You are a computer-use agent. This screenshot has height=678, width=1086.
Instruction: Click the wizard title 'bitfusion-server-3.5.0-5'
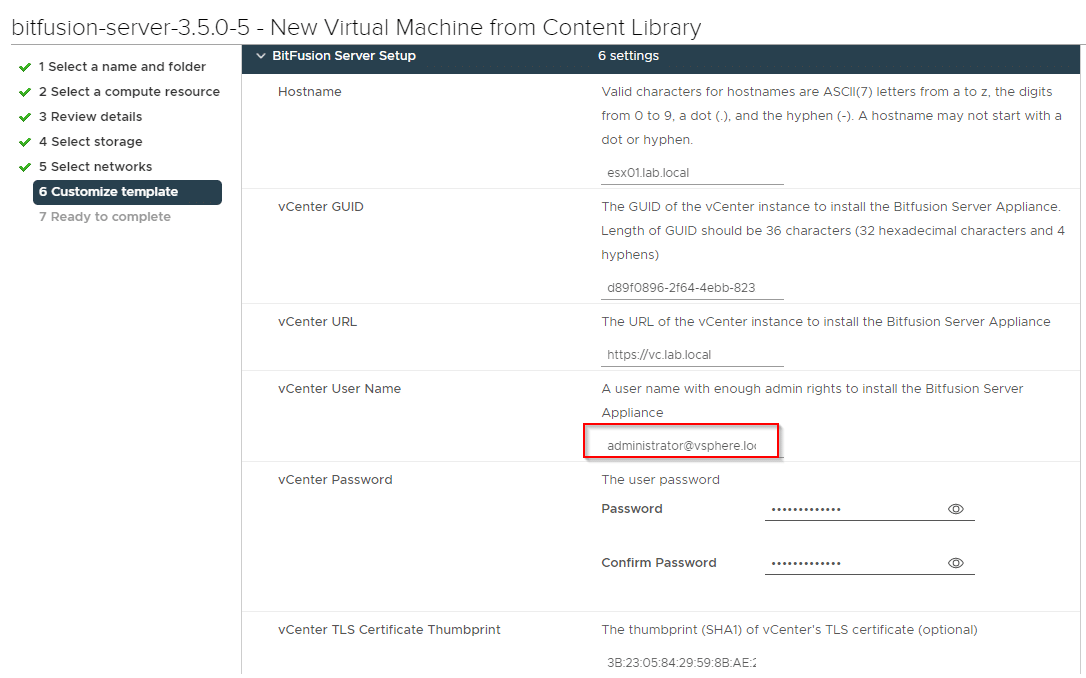tap(130, 27)
